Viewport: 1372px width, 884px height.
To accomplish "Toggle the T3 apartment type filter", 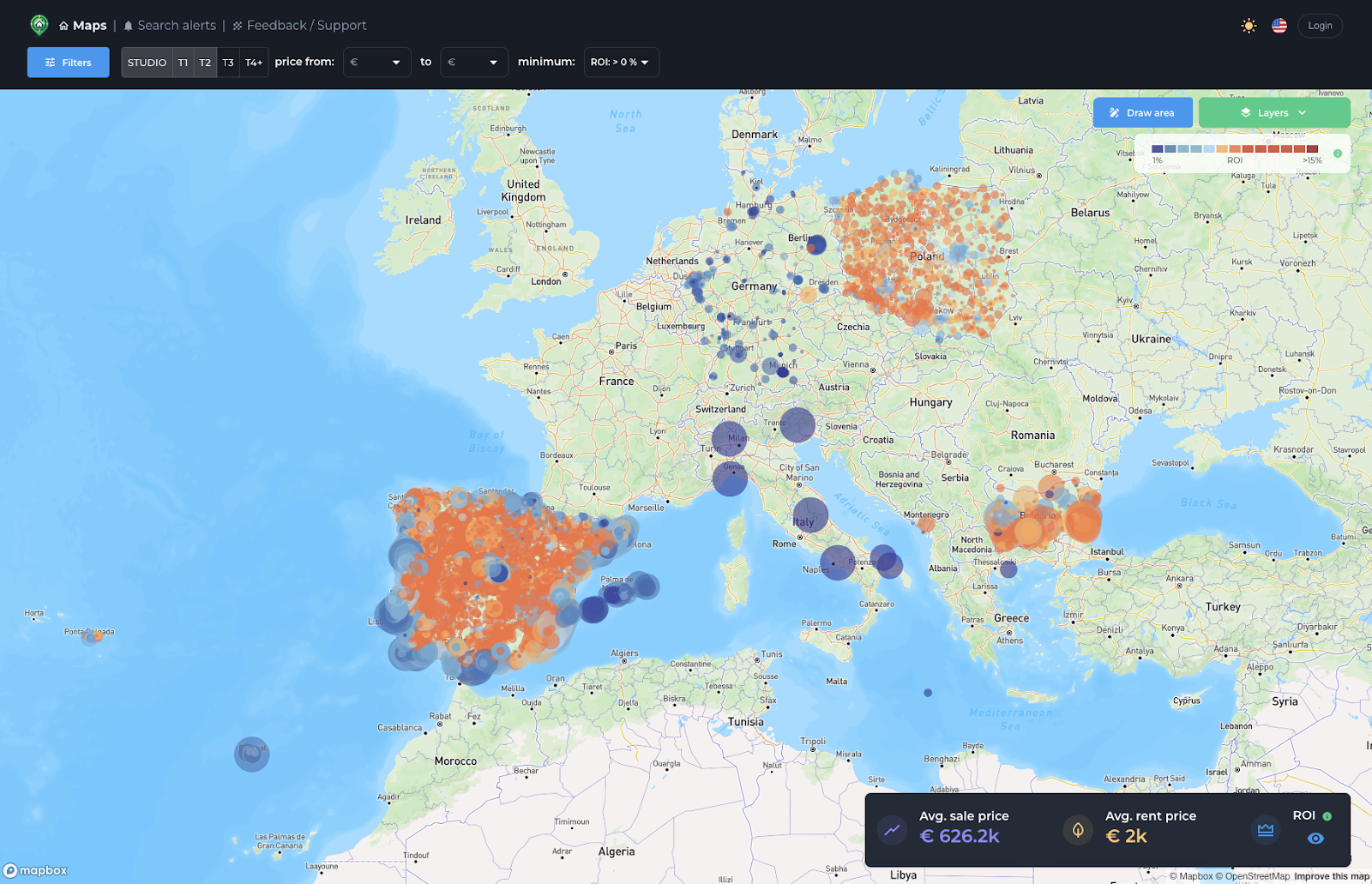I will (228, 63).
